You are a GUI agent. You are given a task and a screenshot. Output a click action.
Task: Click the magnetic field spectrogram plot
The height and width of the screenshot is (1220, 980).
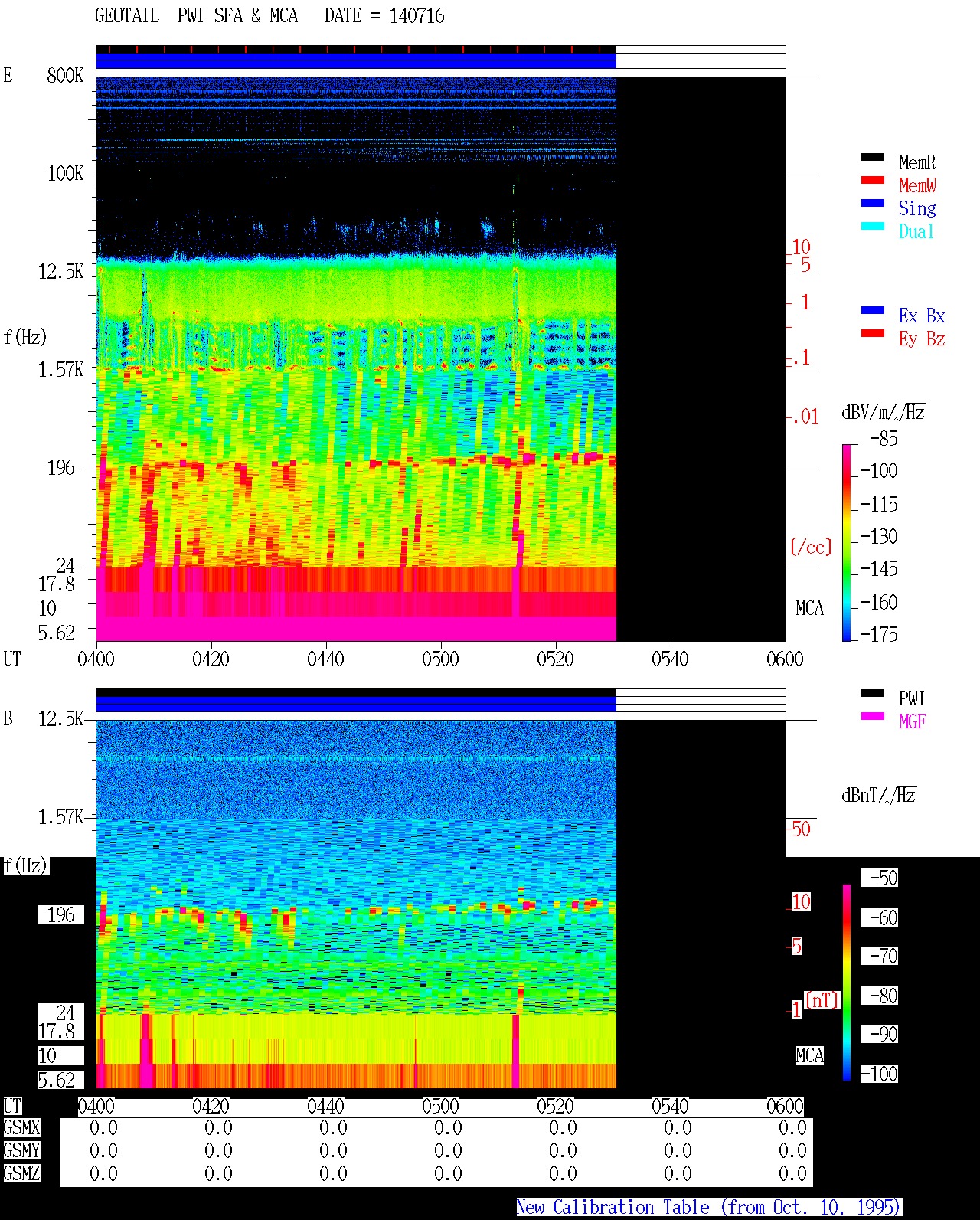click(441, 904)
